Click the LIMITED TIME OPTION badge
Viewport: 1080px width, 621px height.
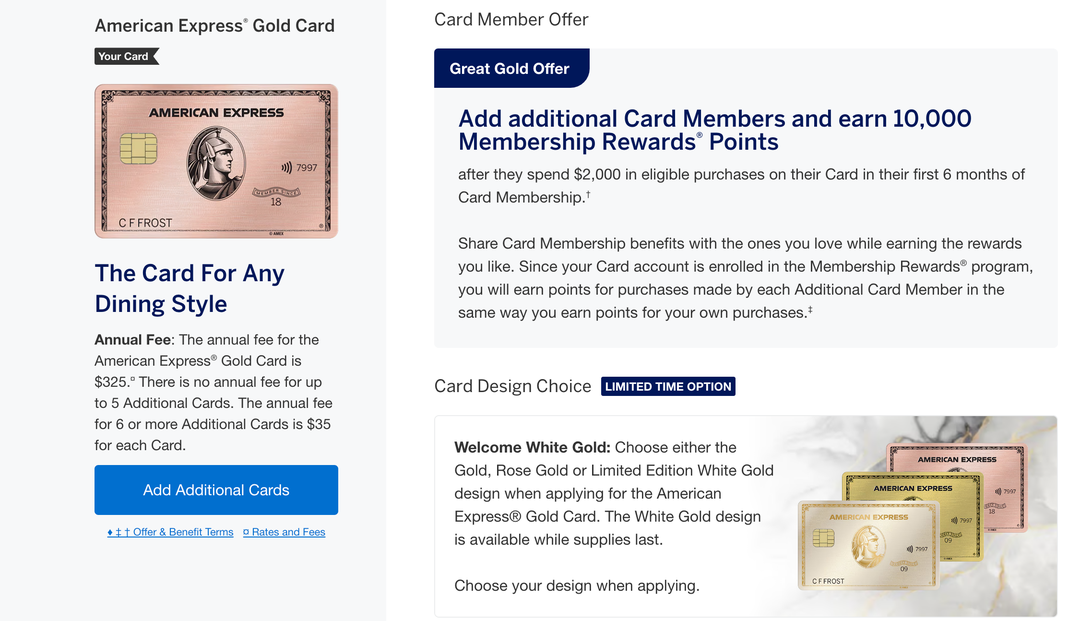click(668, 386)
